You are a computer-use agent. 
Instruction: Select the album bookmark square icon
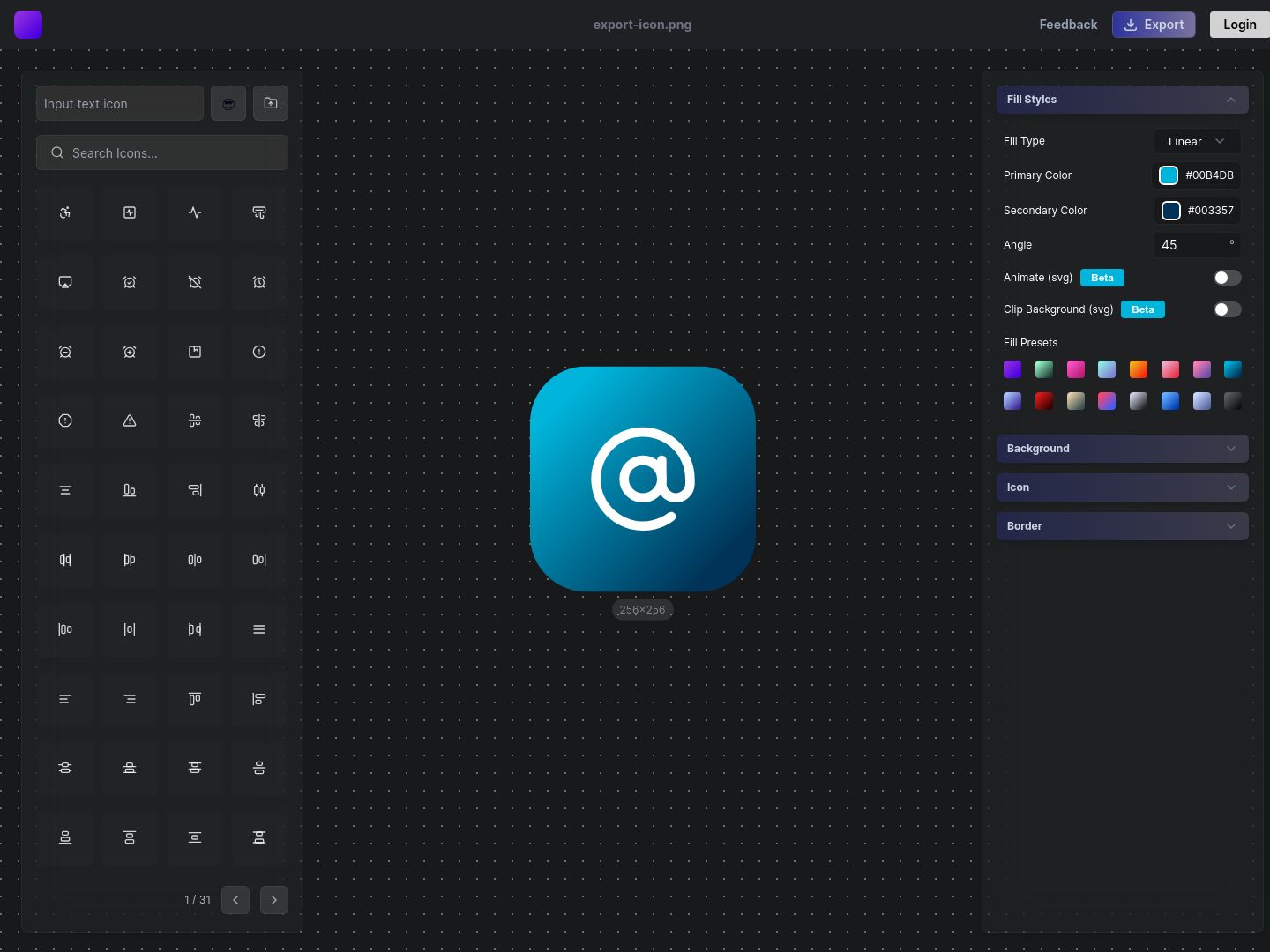click(195, 352)
